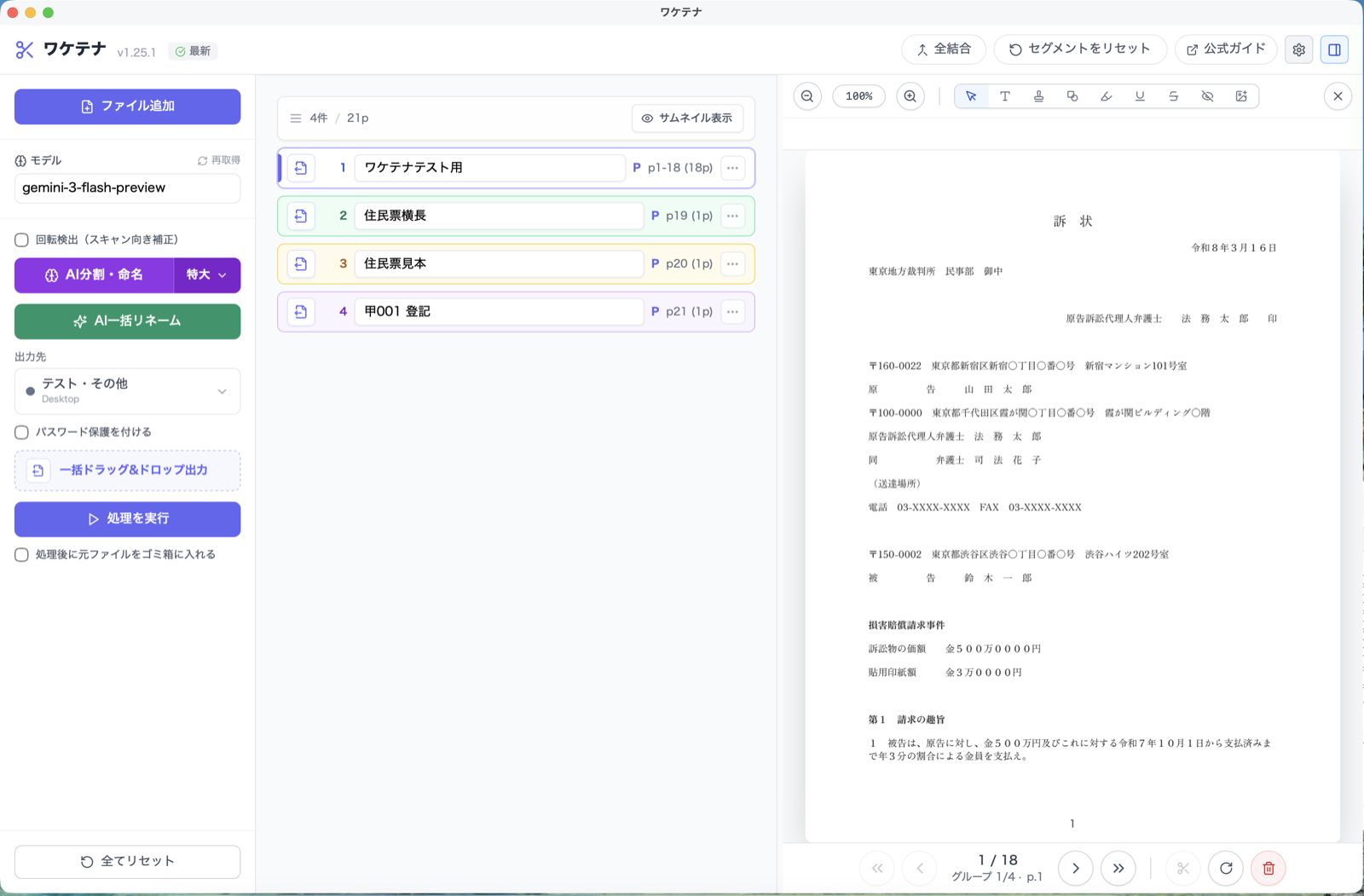Split at current page with scissors
The image size is (1364, 896).
pos(1183,869)
